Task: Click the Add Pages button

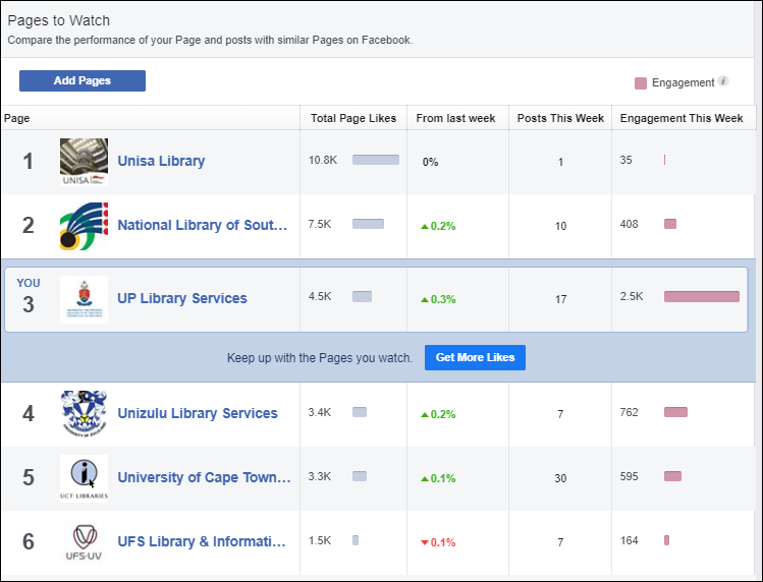Action: click(82, 81)
